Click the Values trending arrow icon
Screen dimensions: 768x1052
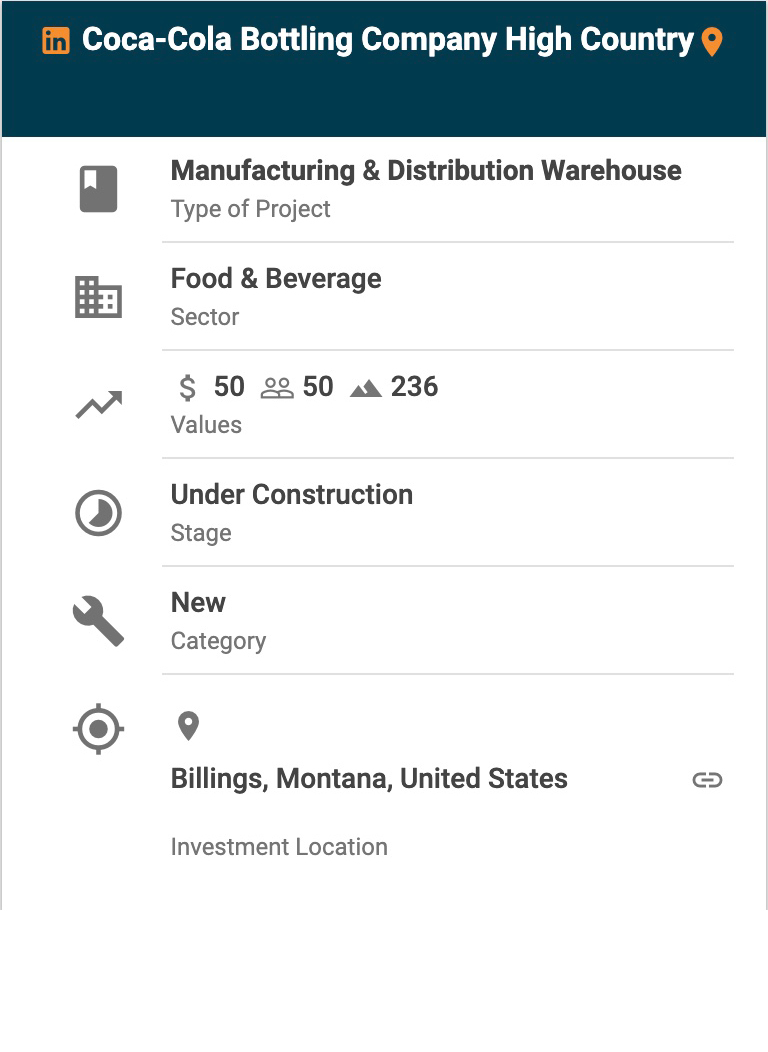coord(98,405)
